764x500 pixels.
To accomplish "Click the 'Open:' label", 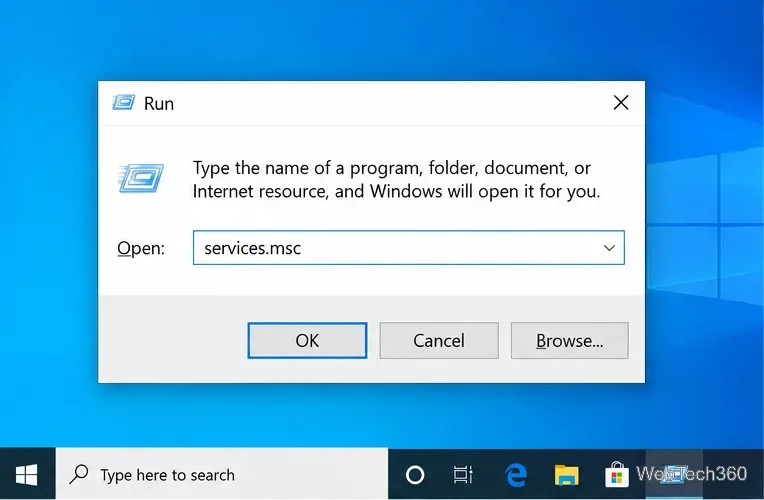I will point(141,248).
